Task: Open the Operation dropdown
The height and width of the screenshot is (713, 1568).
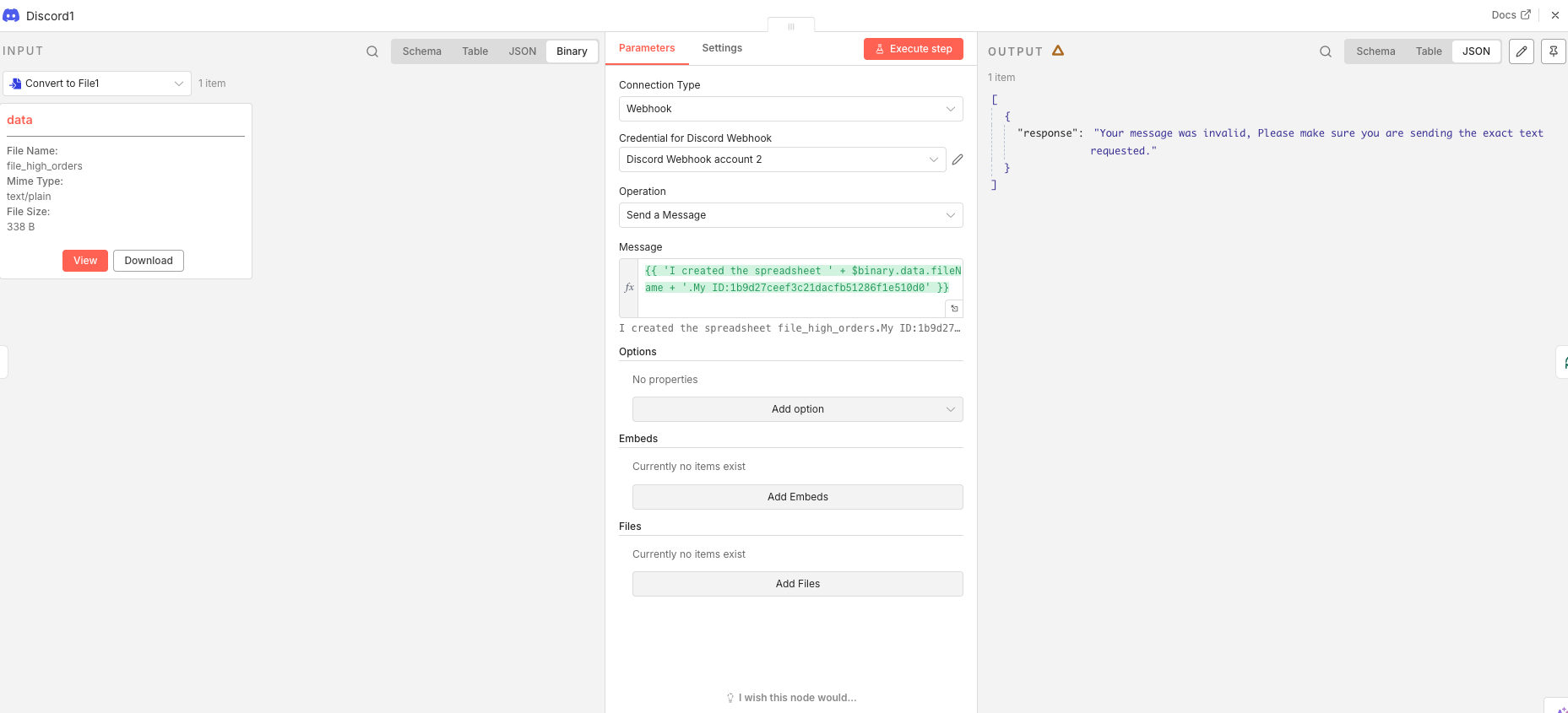Action: pyautogui.click(x=790, y=215)
